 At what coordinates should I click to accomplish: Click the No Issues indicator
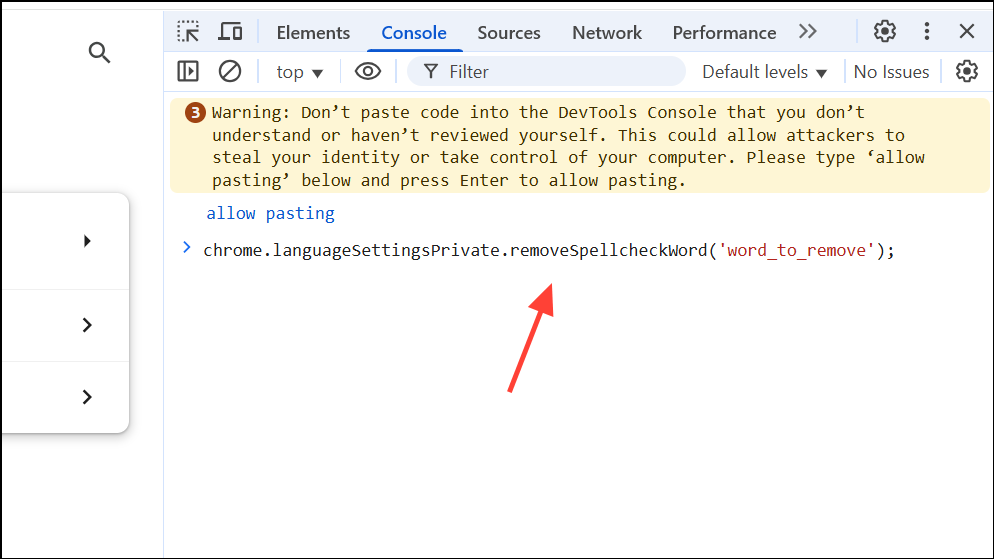[x=891, y=72]
